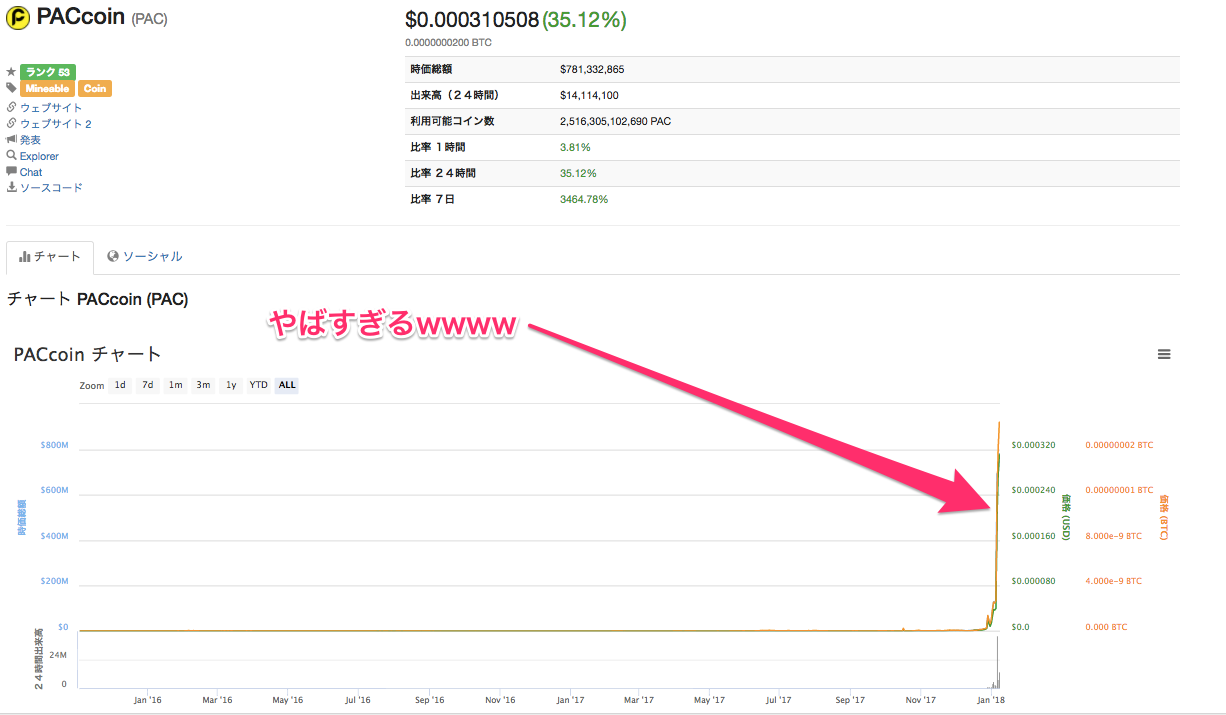Click the link icon beside ウェブサイト 2
The image size is (1226, 715).
coord(11,123)
